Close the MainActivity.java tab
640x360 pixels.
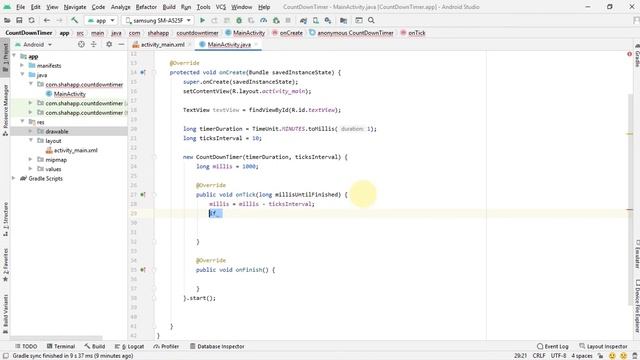(x=256, y=44)
